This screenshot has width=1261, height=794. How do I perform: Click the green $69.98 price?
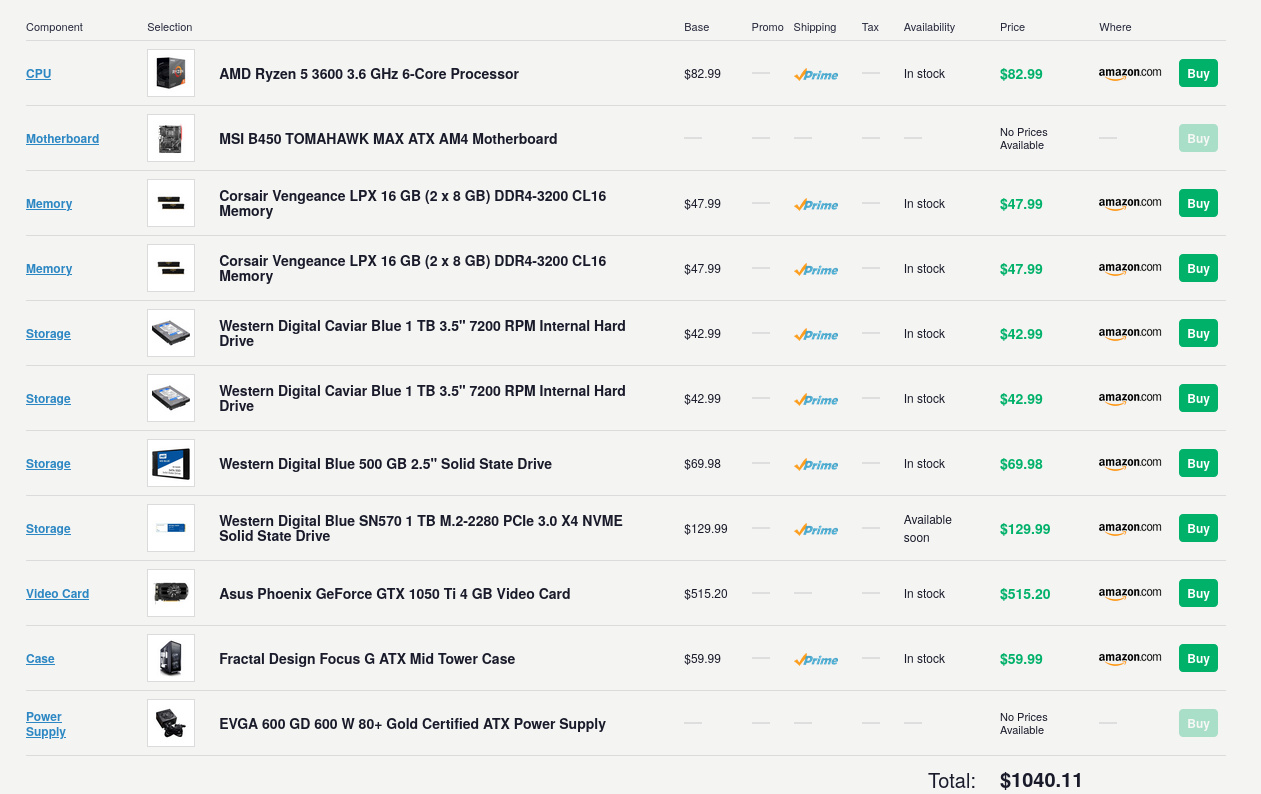(x=1021, y=464)
